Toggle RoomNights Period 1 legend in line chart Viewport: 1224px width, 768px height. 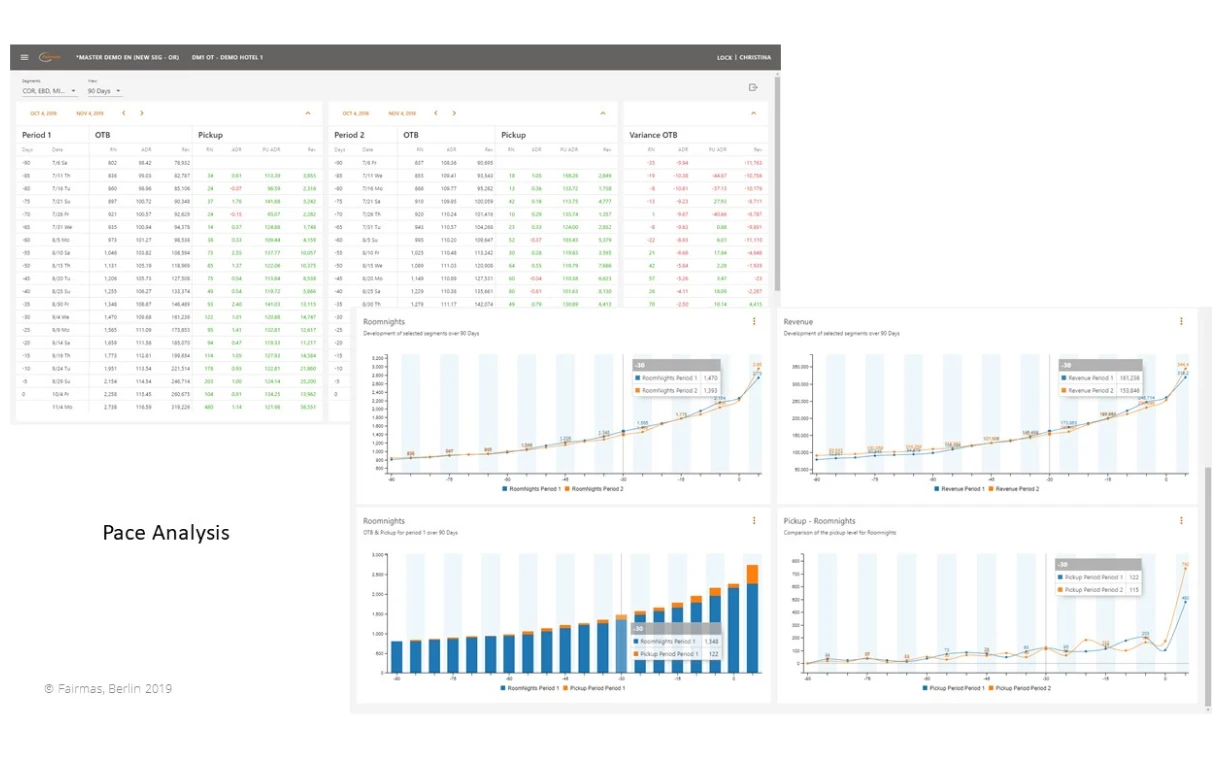[x=531, y=489]
